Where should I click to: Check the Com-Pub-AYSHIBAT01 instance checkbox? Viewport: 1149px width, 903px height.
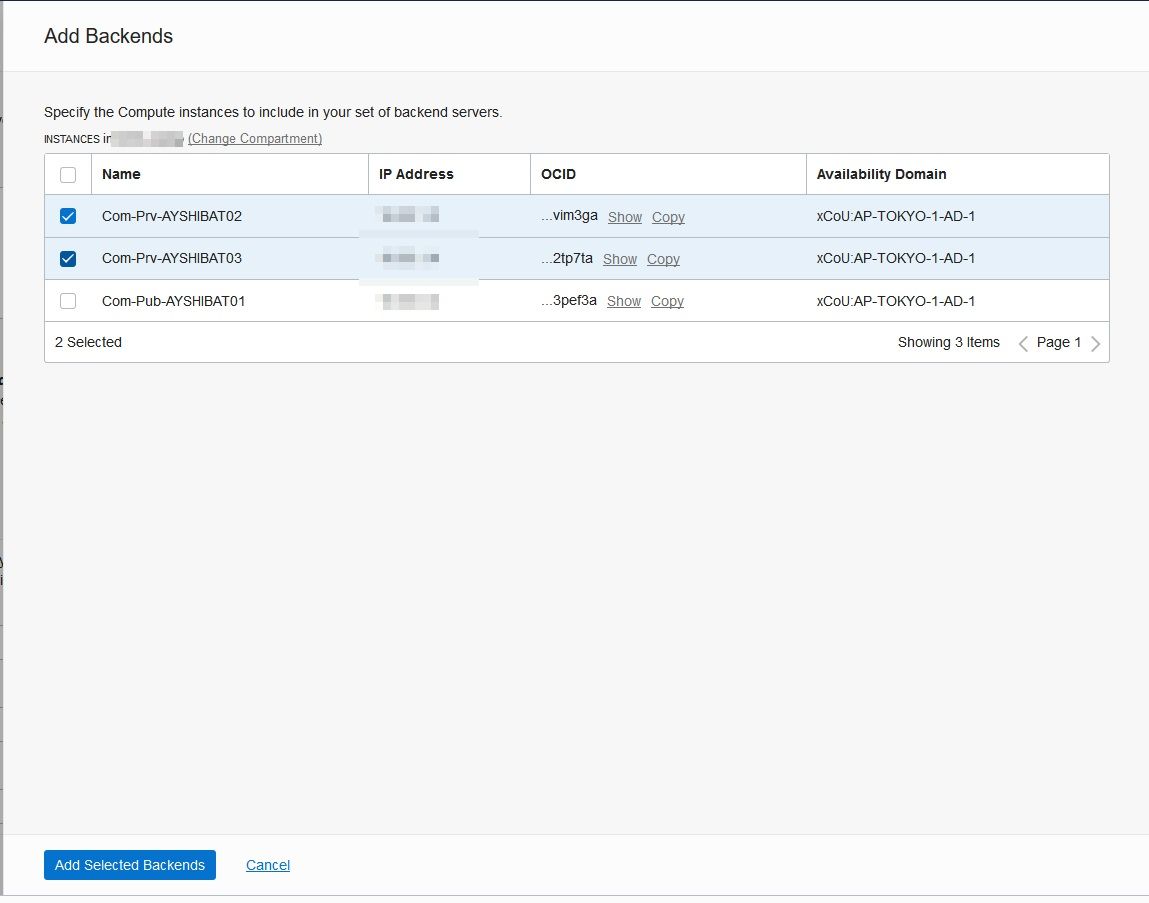tap(68, 301)
